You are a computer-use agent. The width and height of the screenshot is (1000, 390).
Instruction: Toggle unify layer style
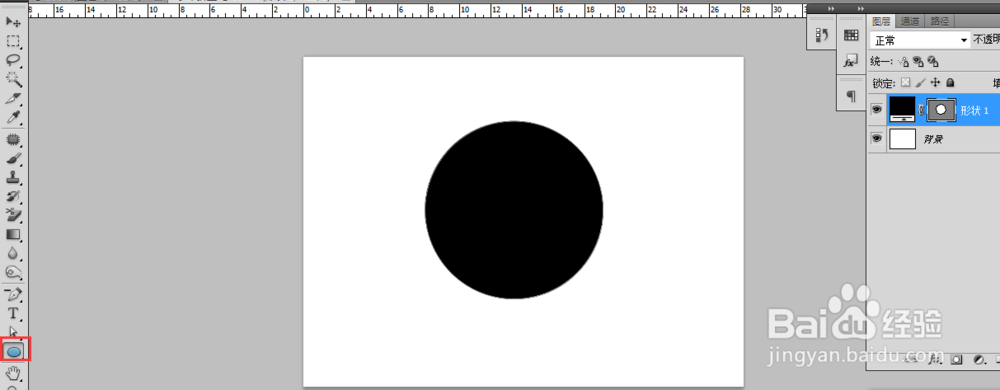click(x=932, y=62)
